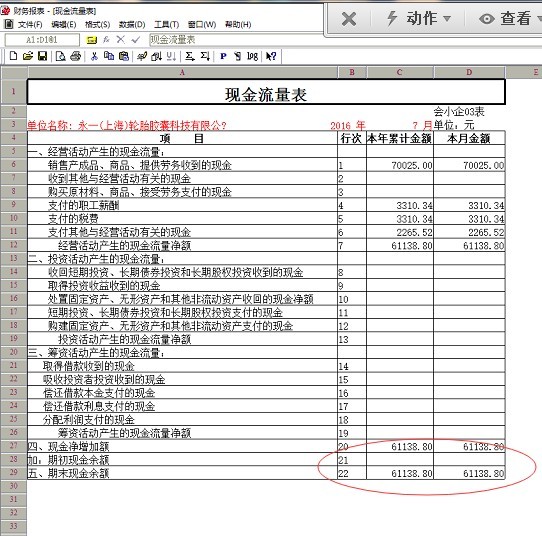Click the large X in the overlay bar
This screenshot has width=542, height=536.
coord(349,18)
